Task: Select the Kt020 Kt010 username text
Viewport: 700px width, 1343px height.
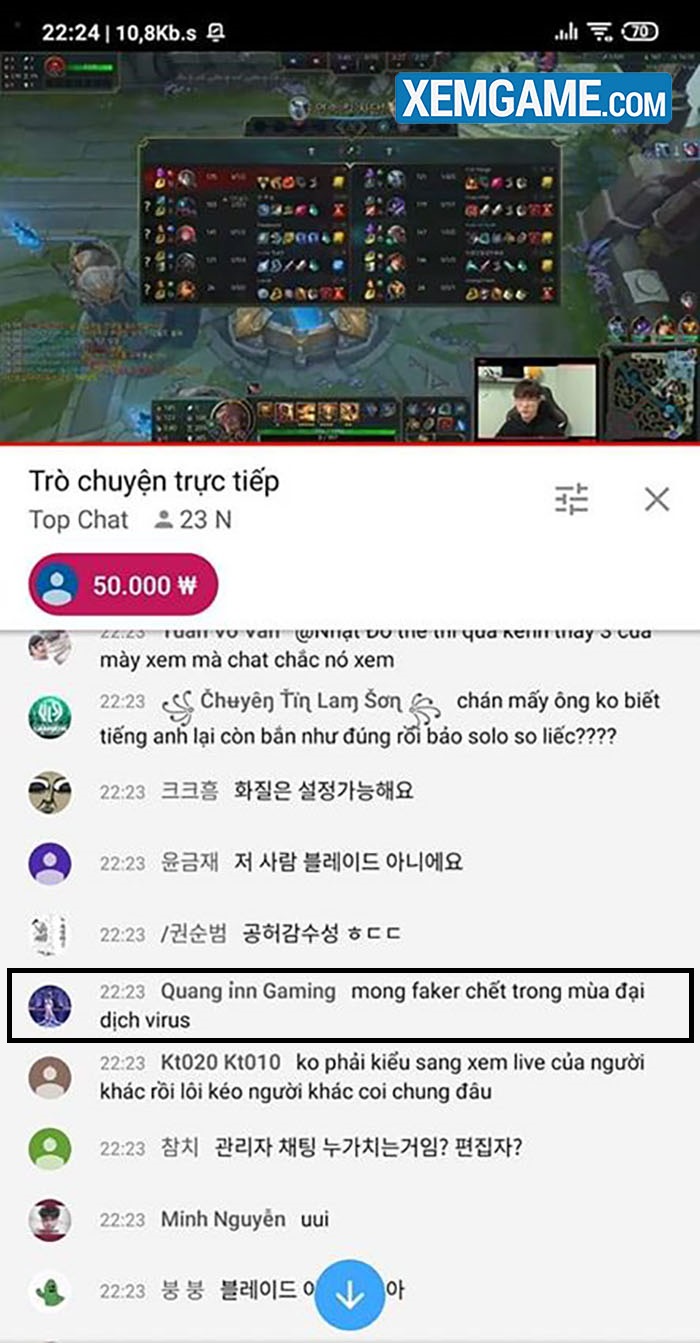Action: (221, 1062)
